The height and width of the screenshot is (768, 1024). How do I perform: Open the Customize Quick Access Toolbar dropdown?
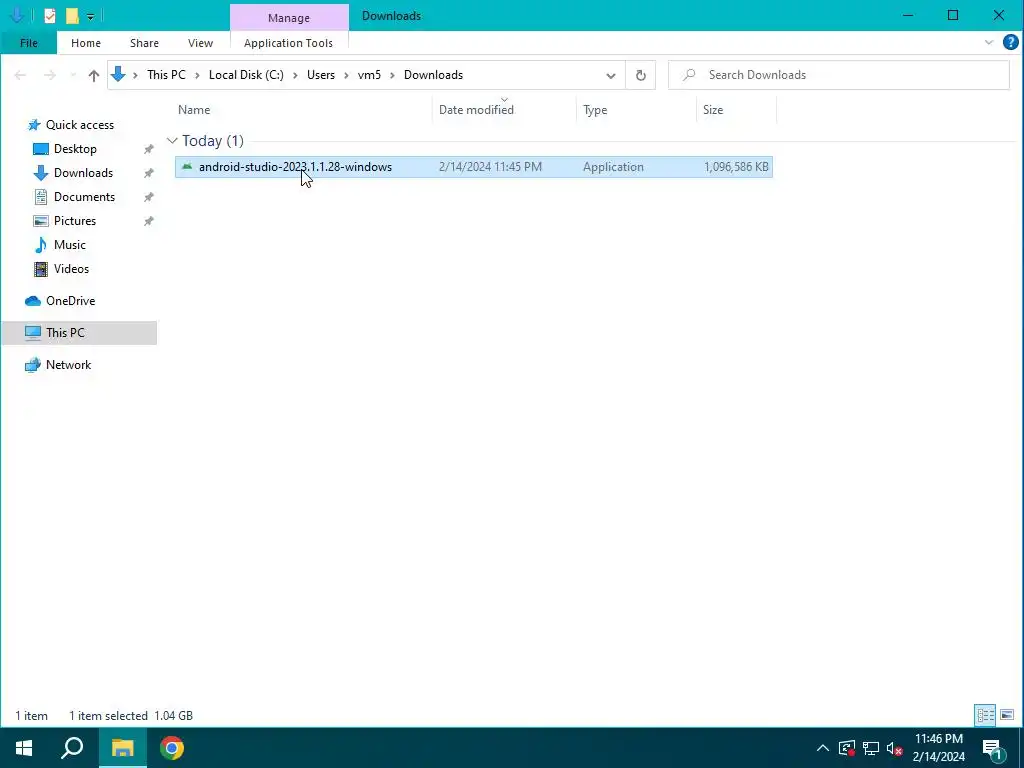click(91, 16)
